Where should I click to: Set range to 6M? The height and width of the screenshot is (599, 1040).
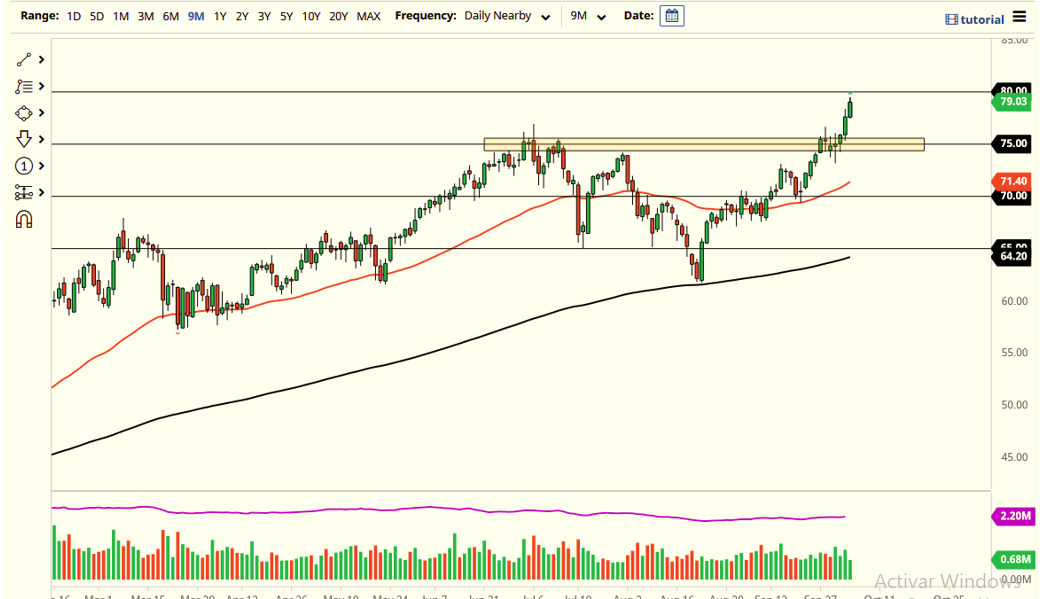point(171,16)
